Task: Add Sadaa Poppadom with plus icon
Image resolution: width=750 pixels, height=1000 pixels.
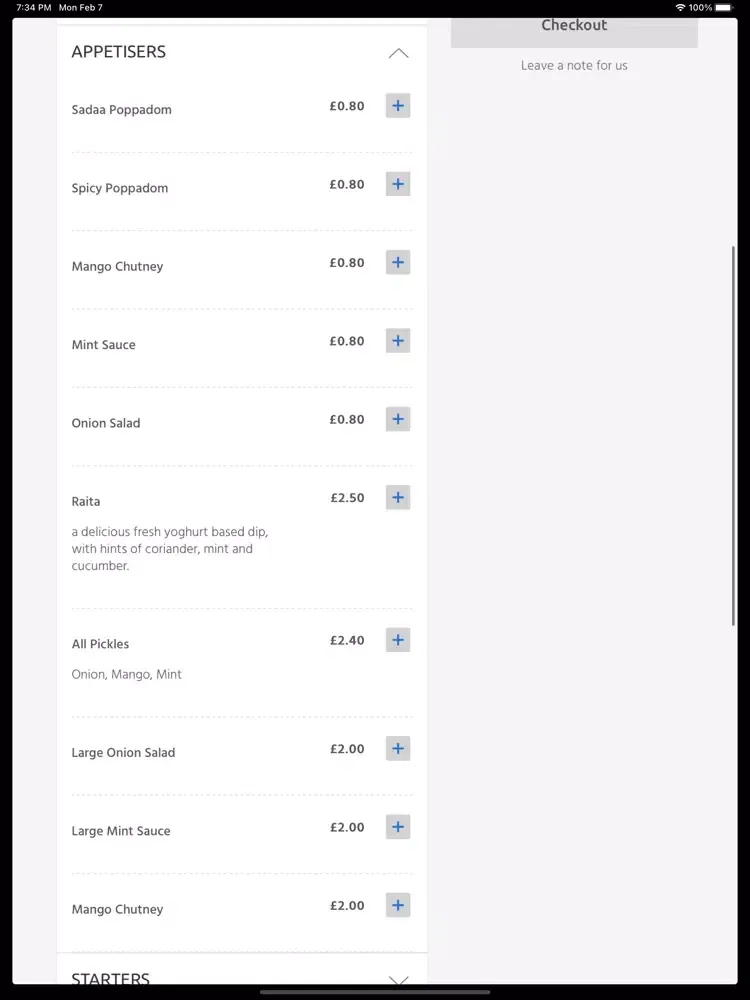Action: pos(398,106)
